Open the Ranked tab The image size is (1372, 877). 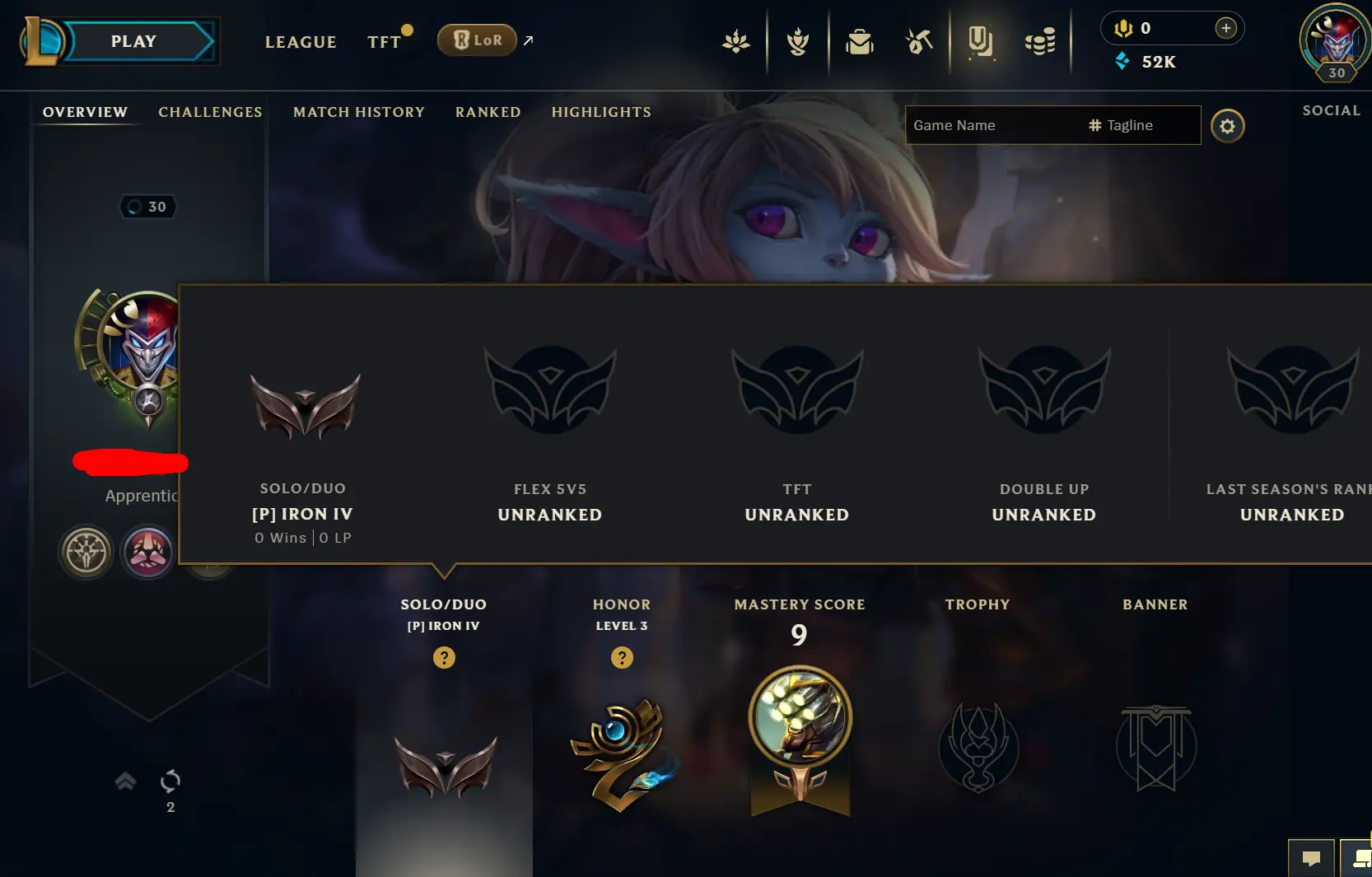(x=488, y=112)
